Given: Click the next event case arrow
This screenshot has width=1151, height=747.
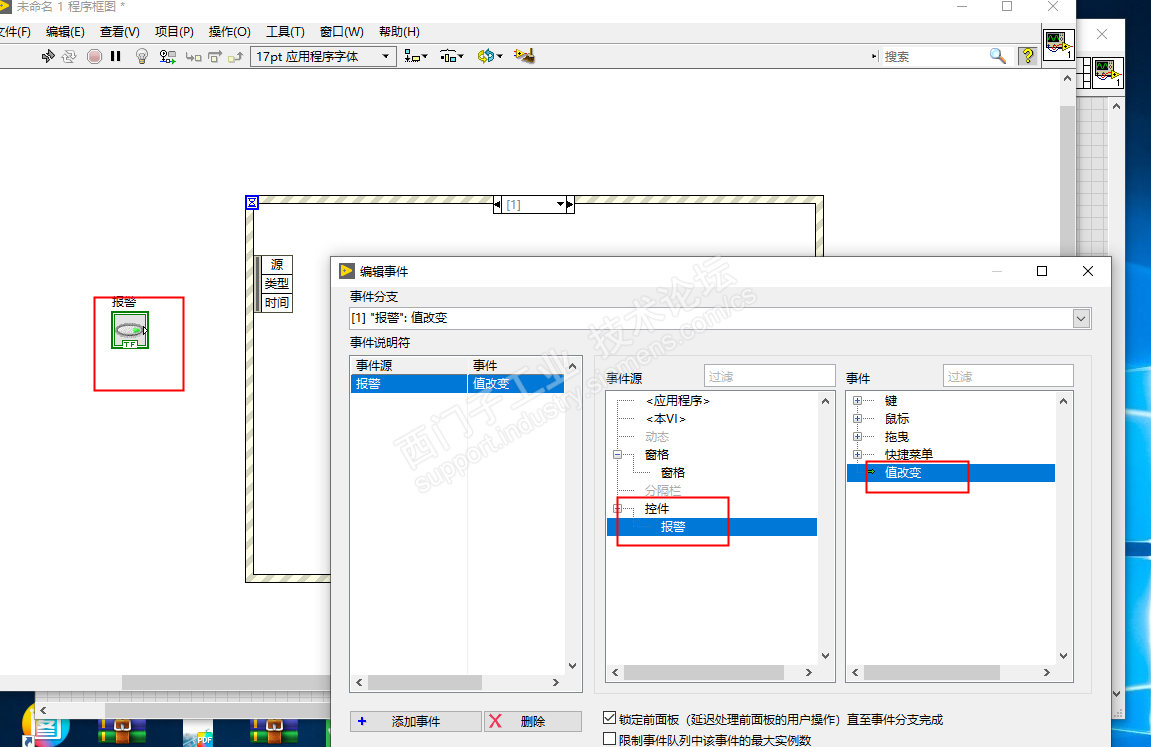Looking at the screenshot, I should pyautogui.click(x=570, y=204).
